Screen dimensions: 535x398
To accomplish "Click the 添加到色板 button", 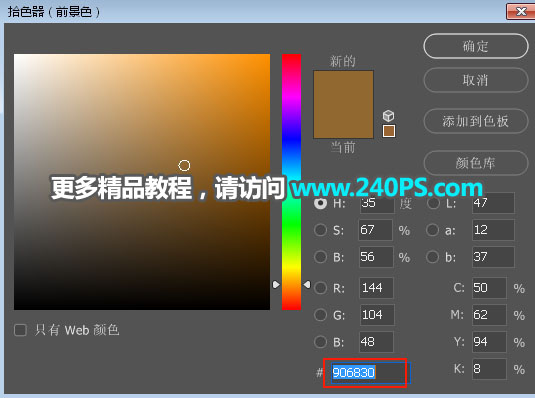I will 476,121.
